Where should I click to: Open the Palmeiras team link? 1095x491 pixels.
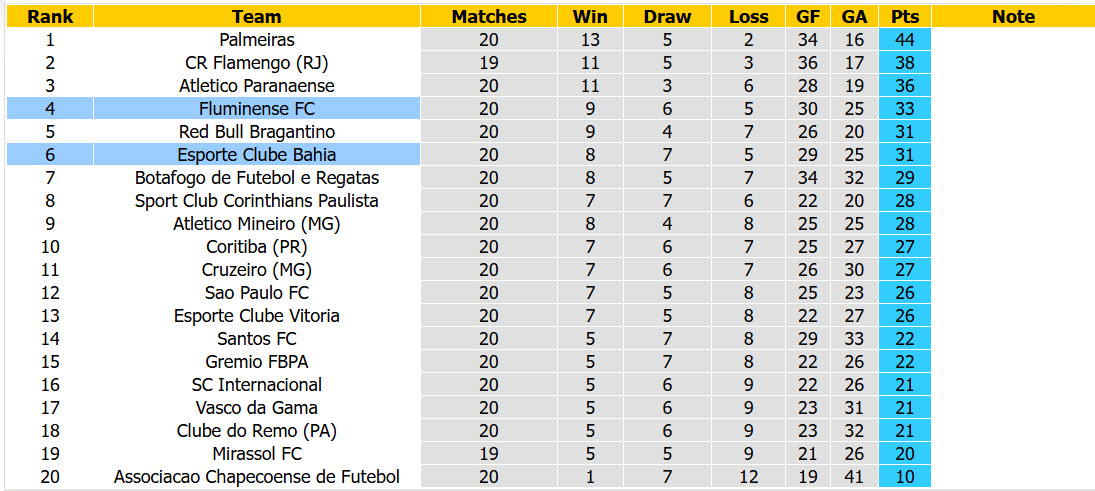257,40
